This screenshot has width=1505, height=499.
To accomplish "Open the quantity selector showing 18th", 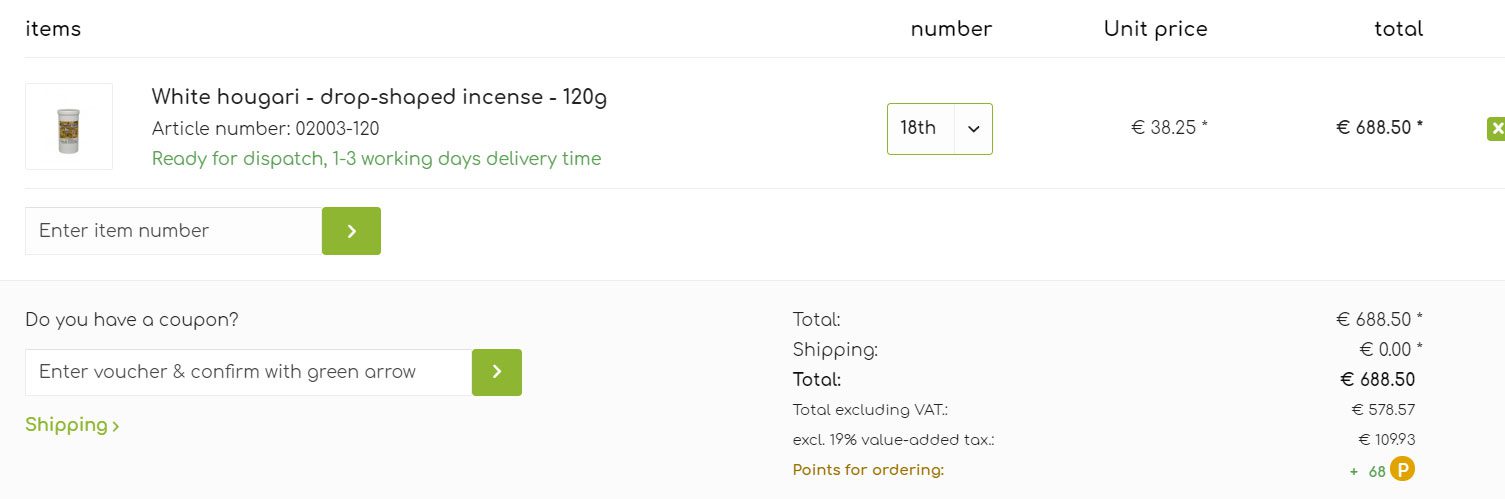I will point(940,129).
